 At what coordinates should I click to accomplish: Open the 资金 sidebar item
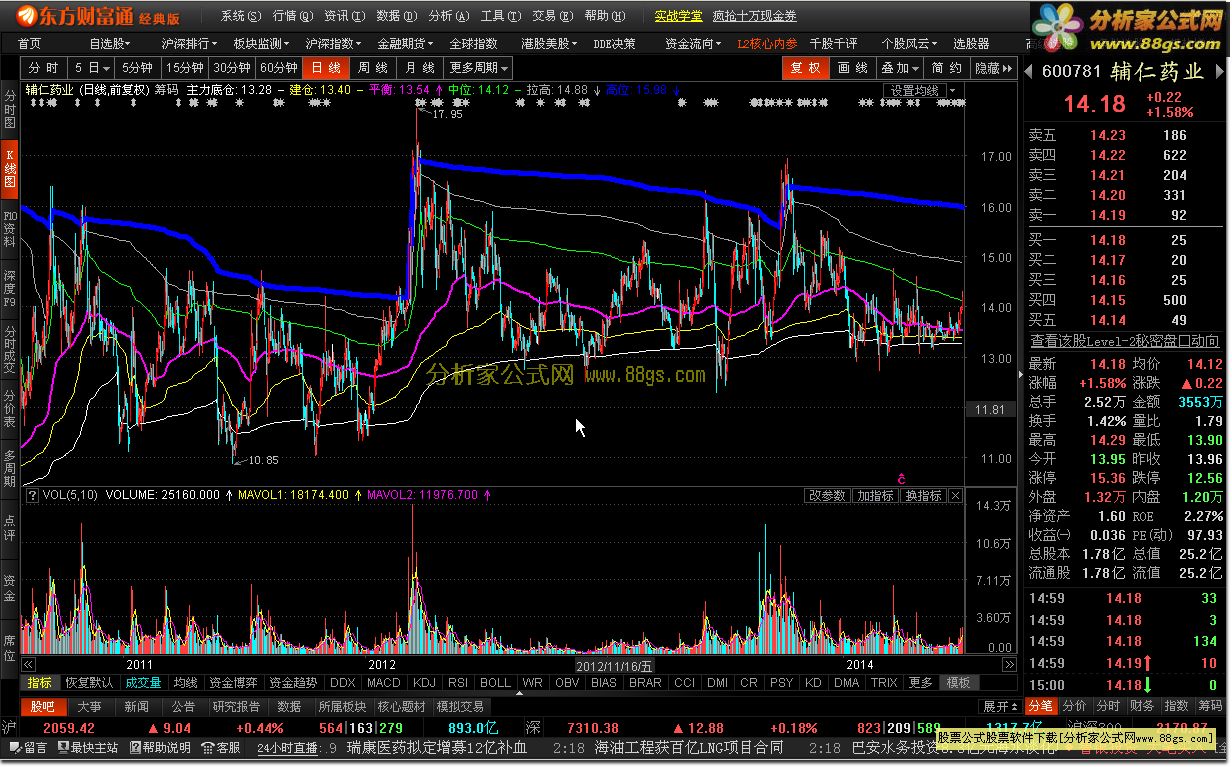(x=10, y=588)
